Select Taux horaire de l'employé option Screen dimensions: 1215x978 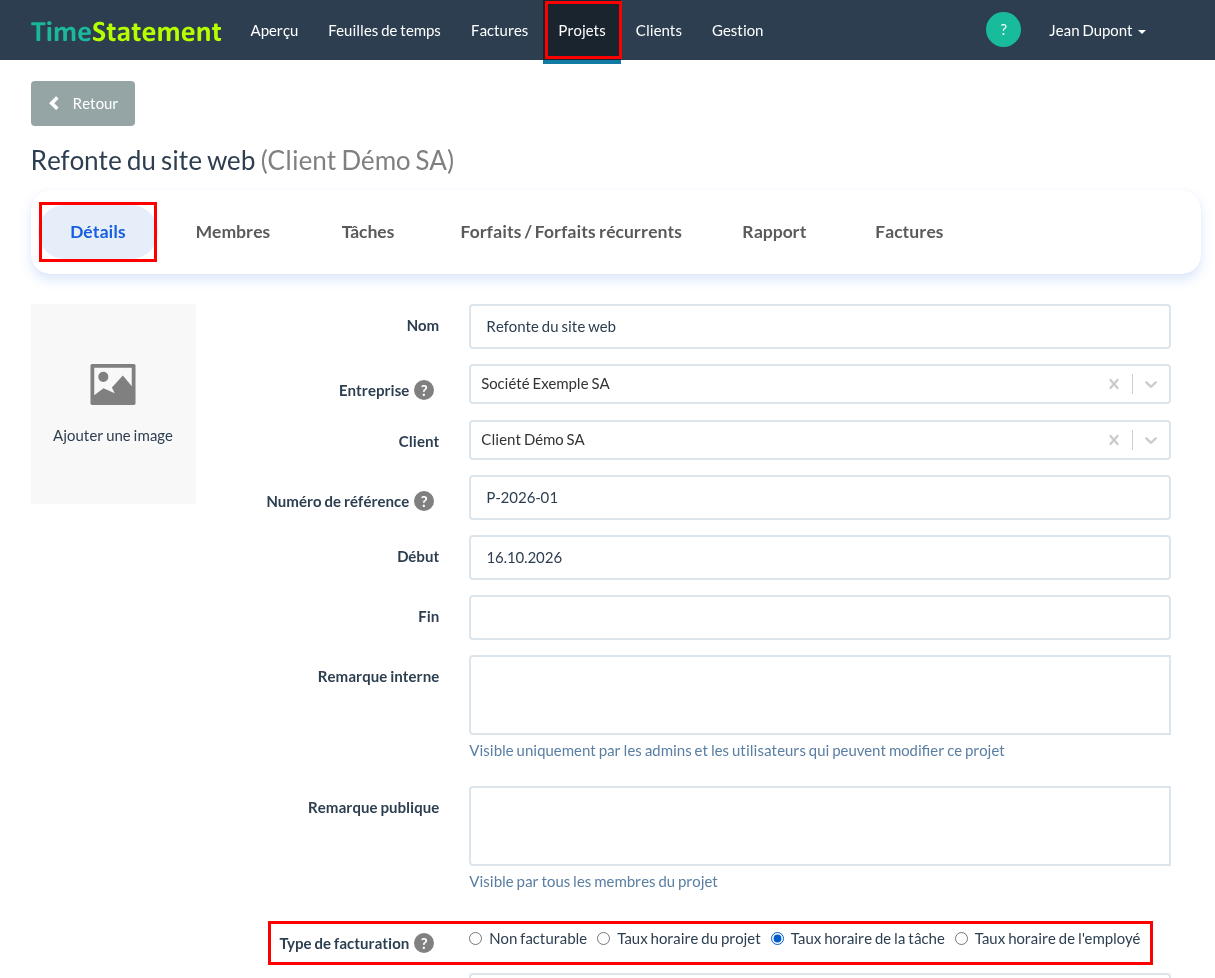click(x=962, y=939)
